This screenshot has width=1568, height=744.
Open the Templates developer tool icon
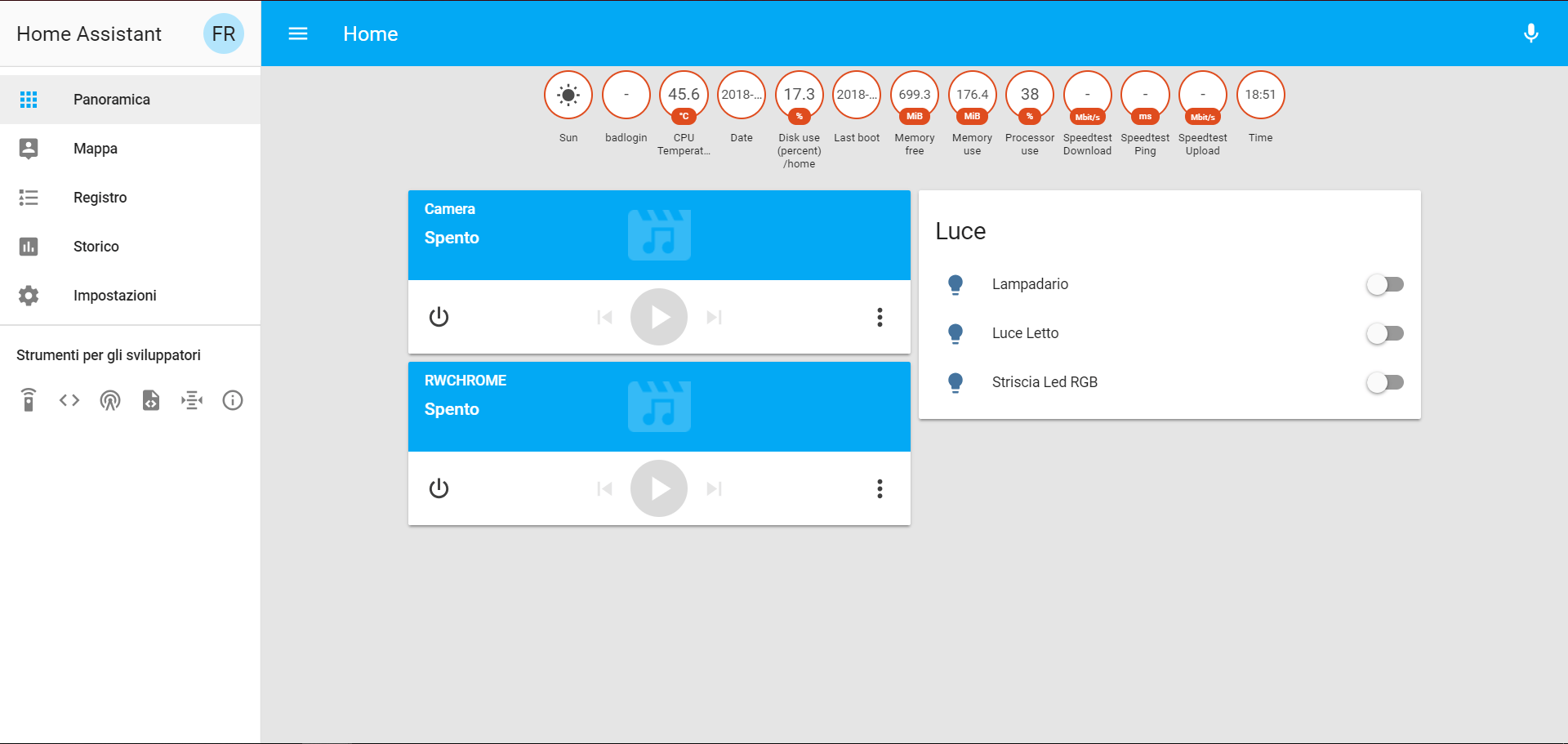coord(151,400)
